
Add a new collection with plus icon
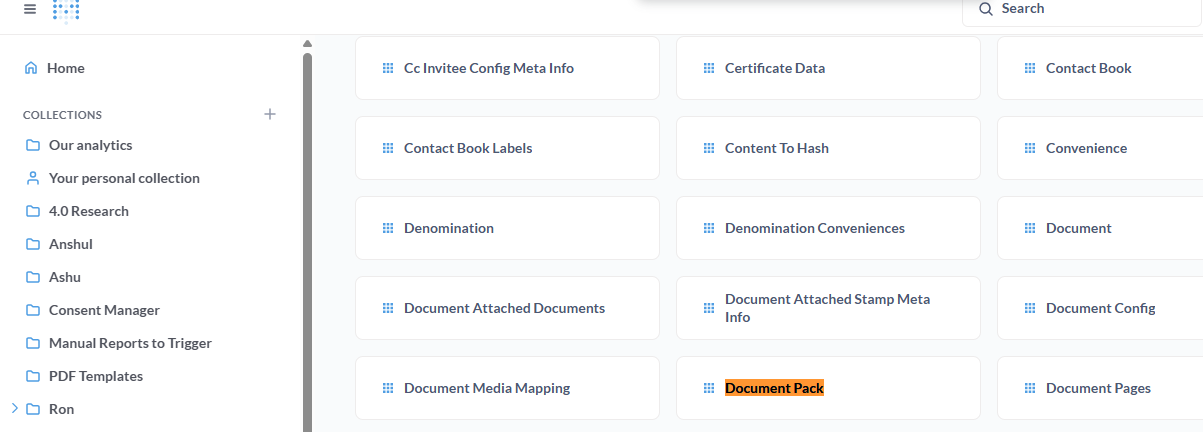[x=269, y=114]
